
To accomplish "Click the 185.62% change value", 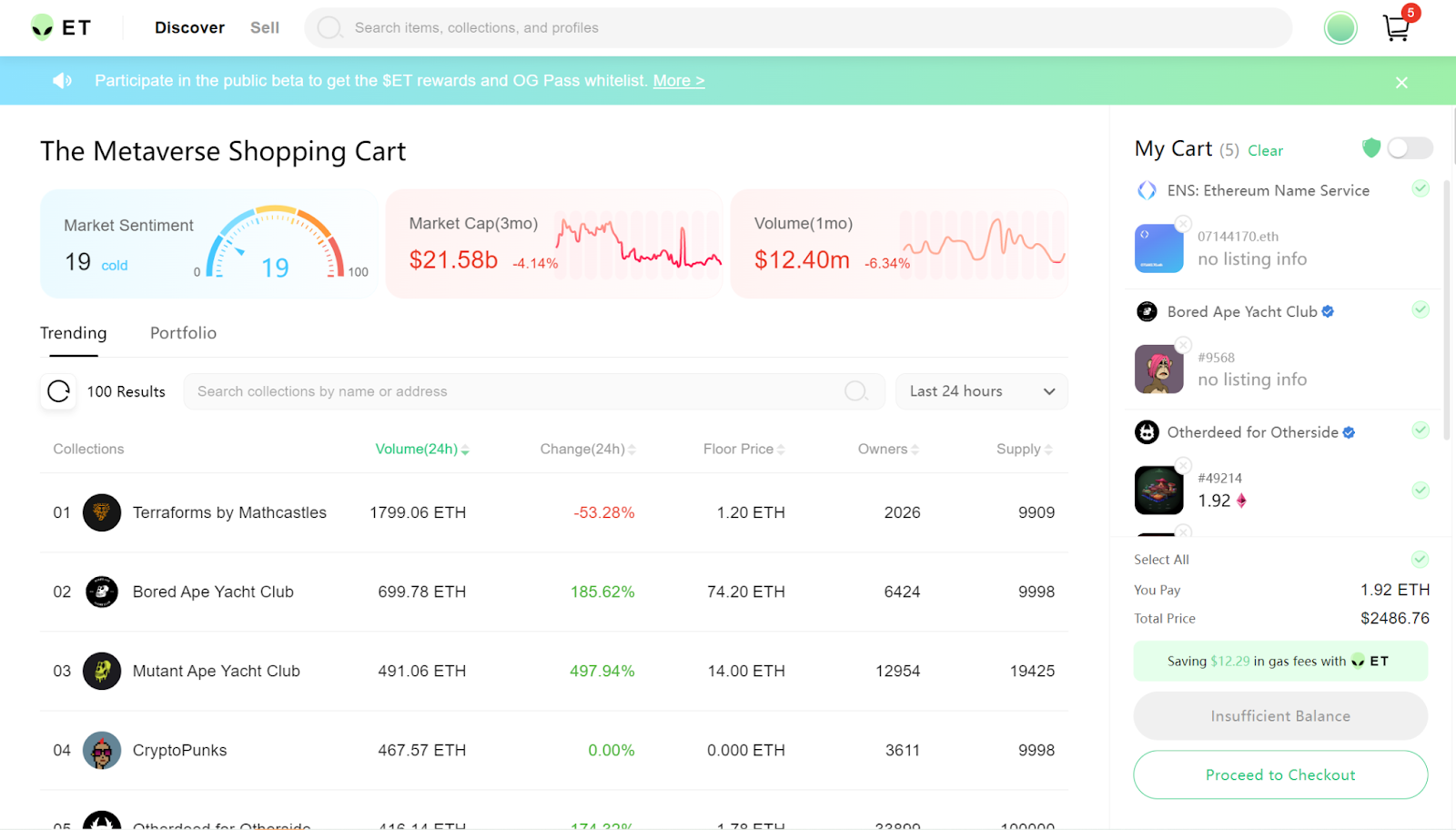I will 602,592.
